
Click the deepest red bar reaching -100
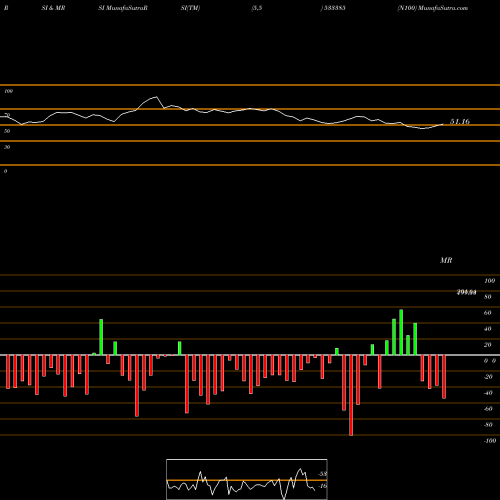click(351, 395)
